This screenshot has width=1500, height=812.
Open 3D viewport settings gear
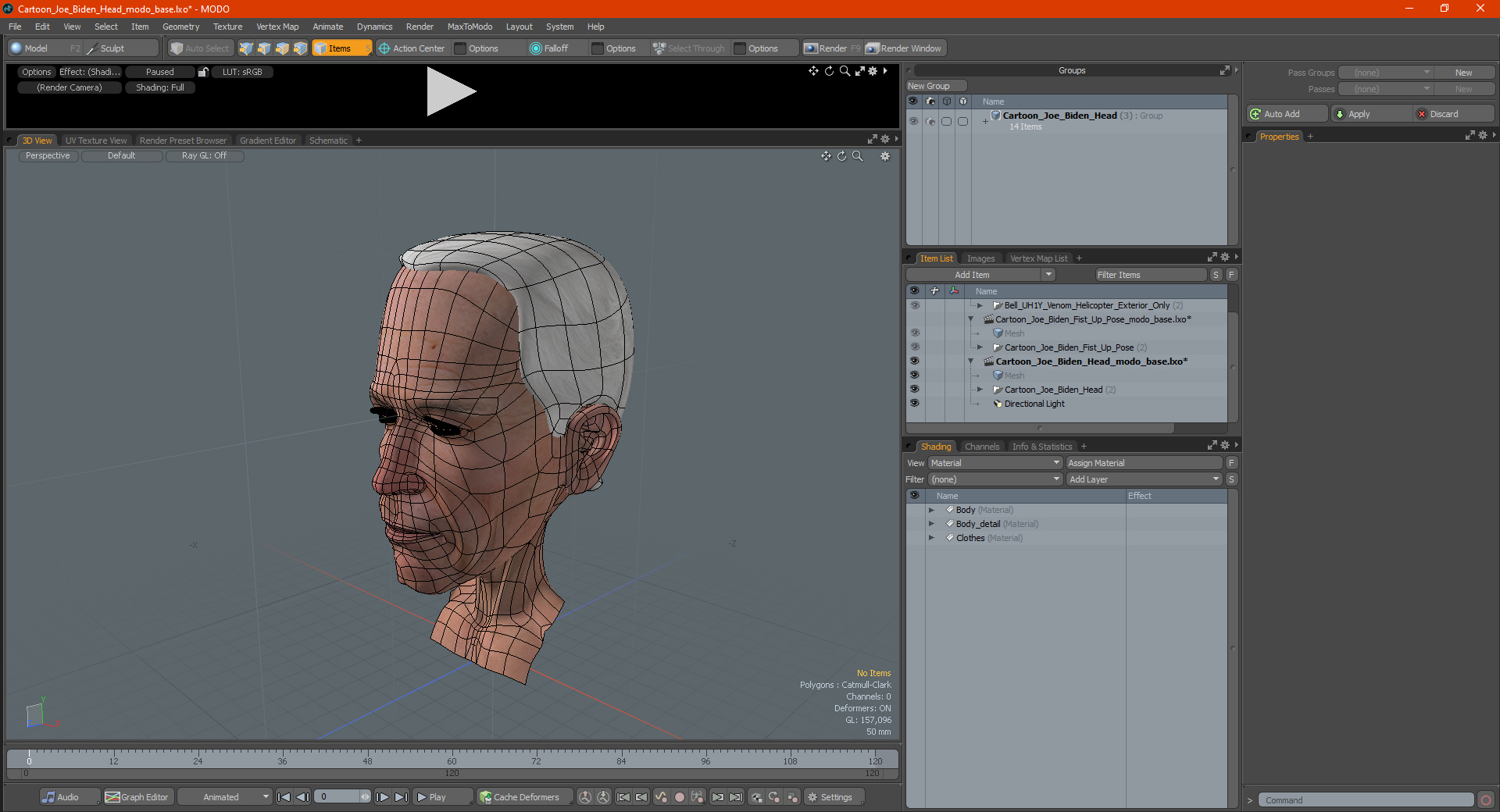click(x=885, y=156)
